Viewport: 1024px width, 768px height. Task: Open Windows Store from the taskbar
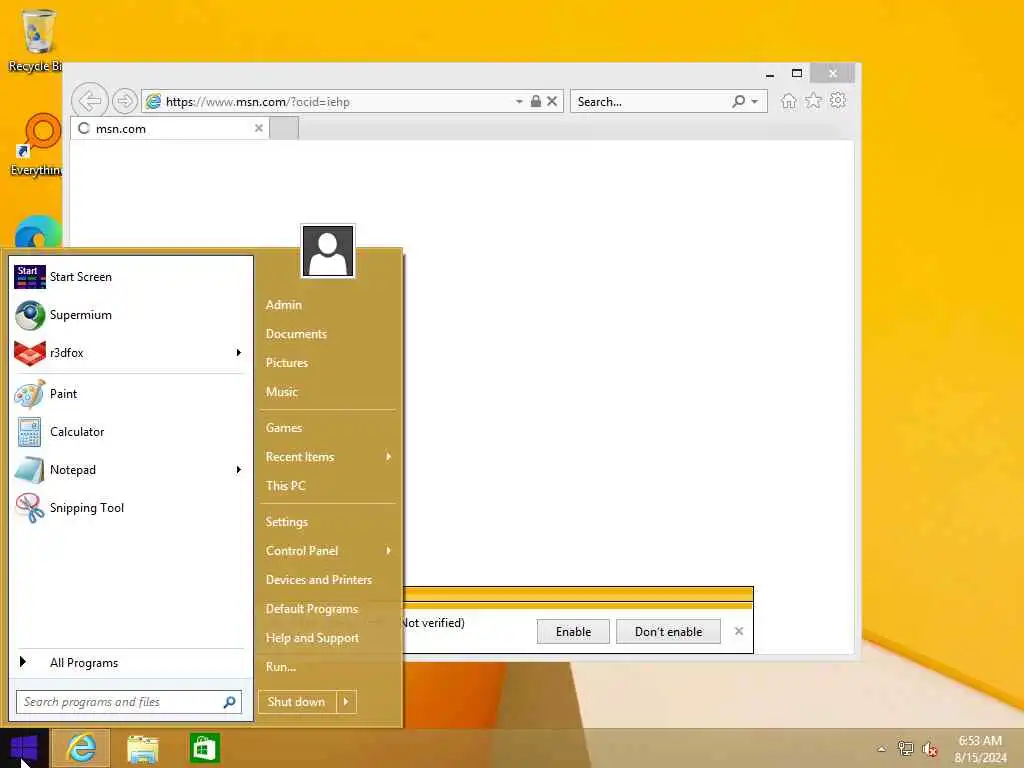point(204,748)
